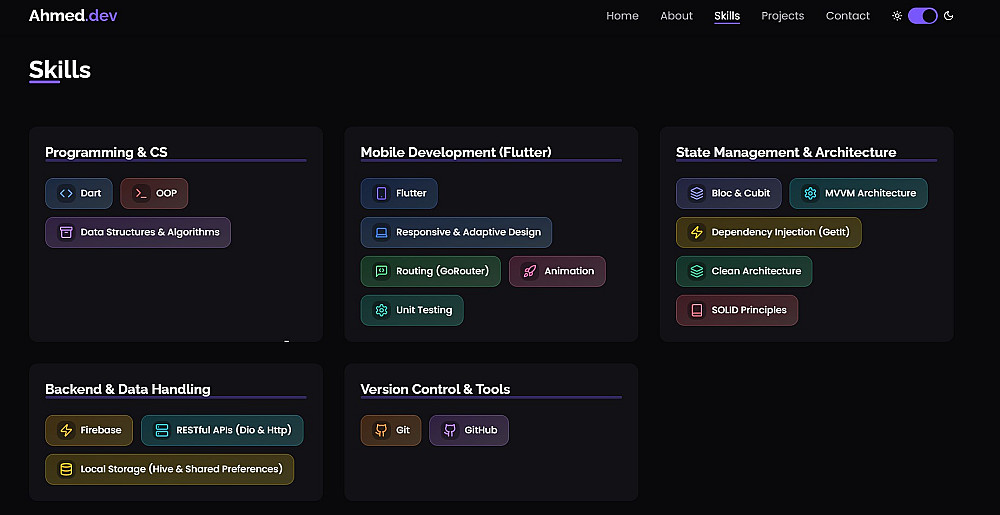The image size is (1000, 515).
Task: Toggle the dark mode switch
Action: 922,16
